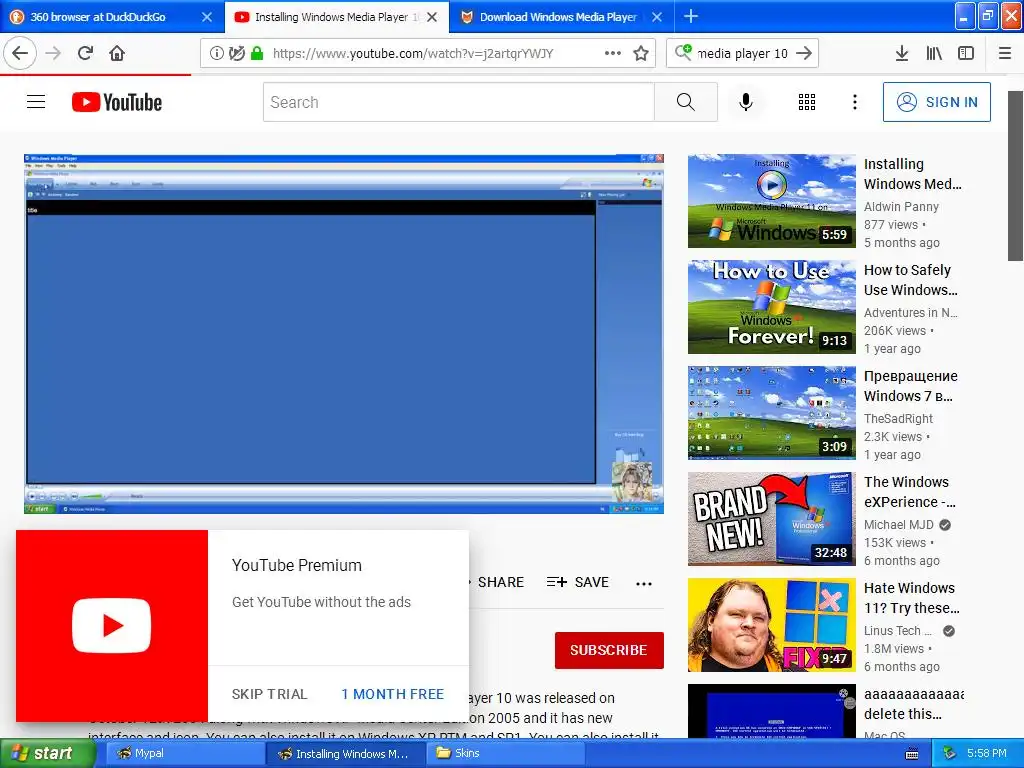Open more actions ellipsis below video
Viewport: 1024px width, 768px height.
click(644, 584)
